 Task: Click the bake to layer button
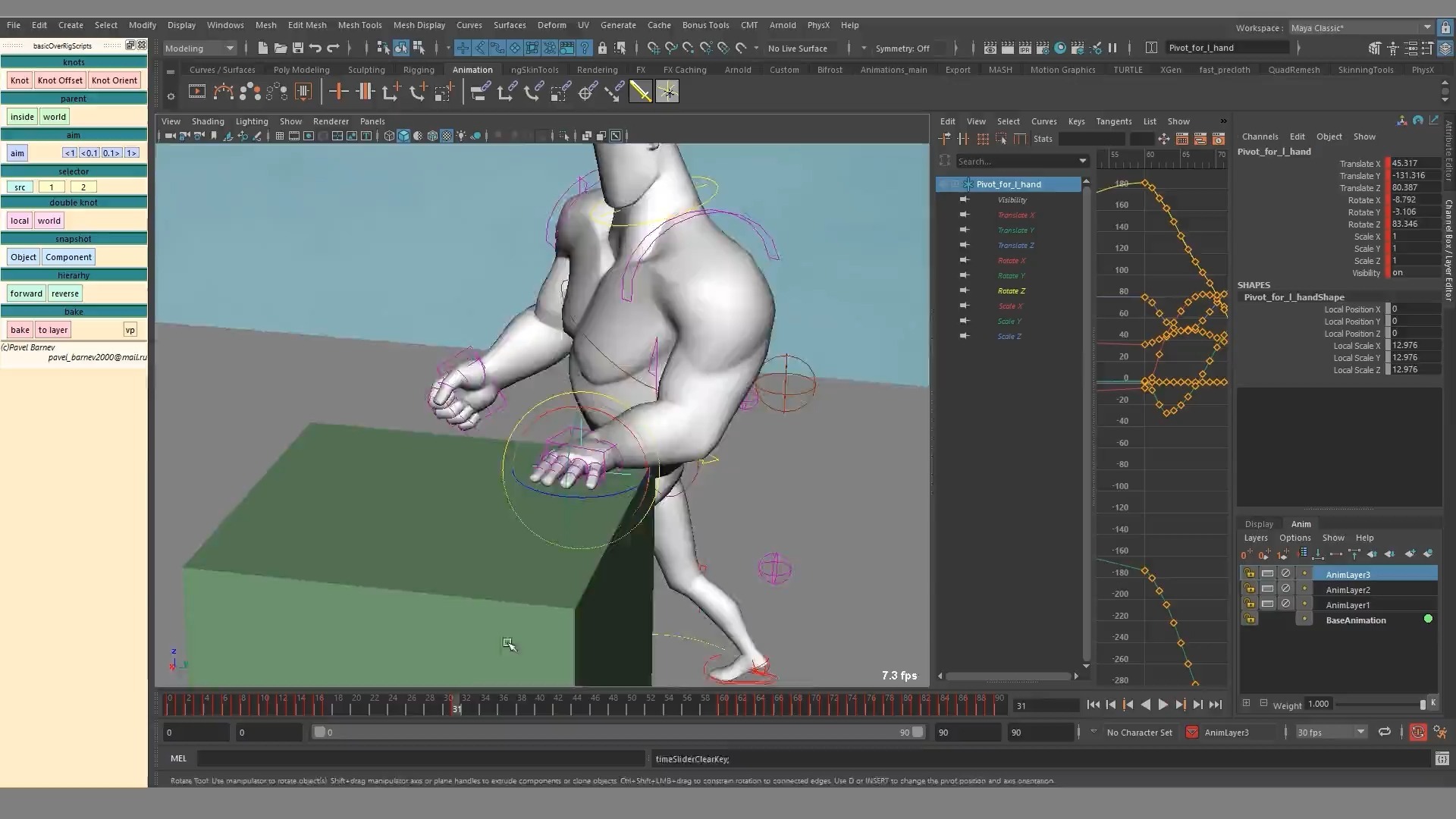[x=53, y=330]
